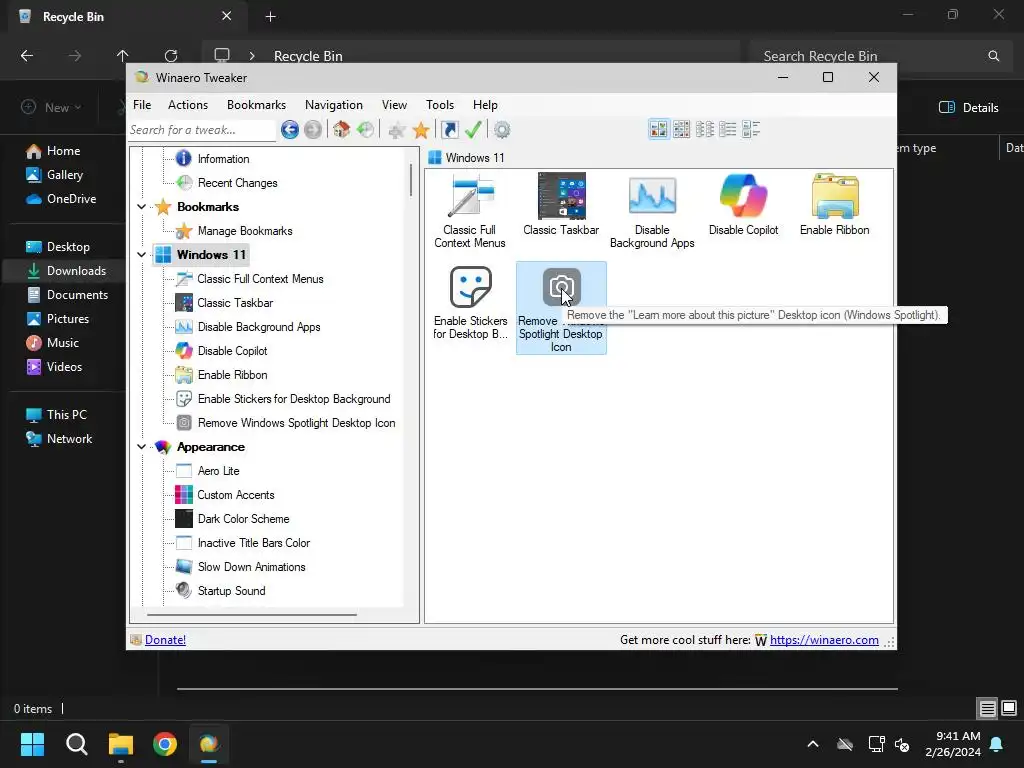1024x768 pixels.
Task: Open Enable Stickers for Desktop tile
Action: [x=470, y=302]
